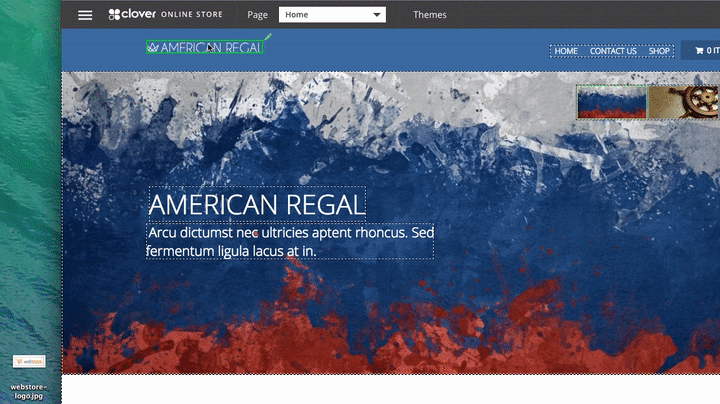720x404 pixels.
Task: Select webstore-logo.jpg desktop file icon
Action: pos(27,361)
